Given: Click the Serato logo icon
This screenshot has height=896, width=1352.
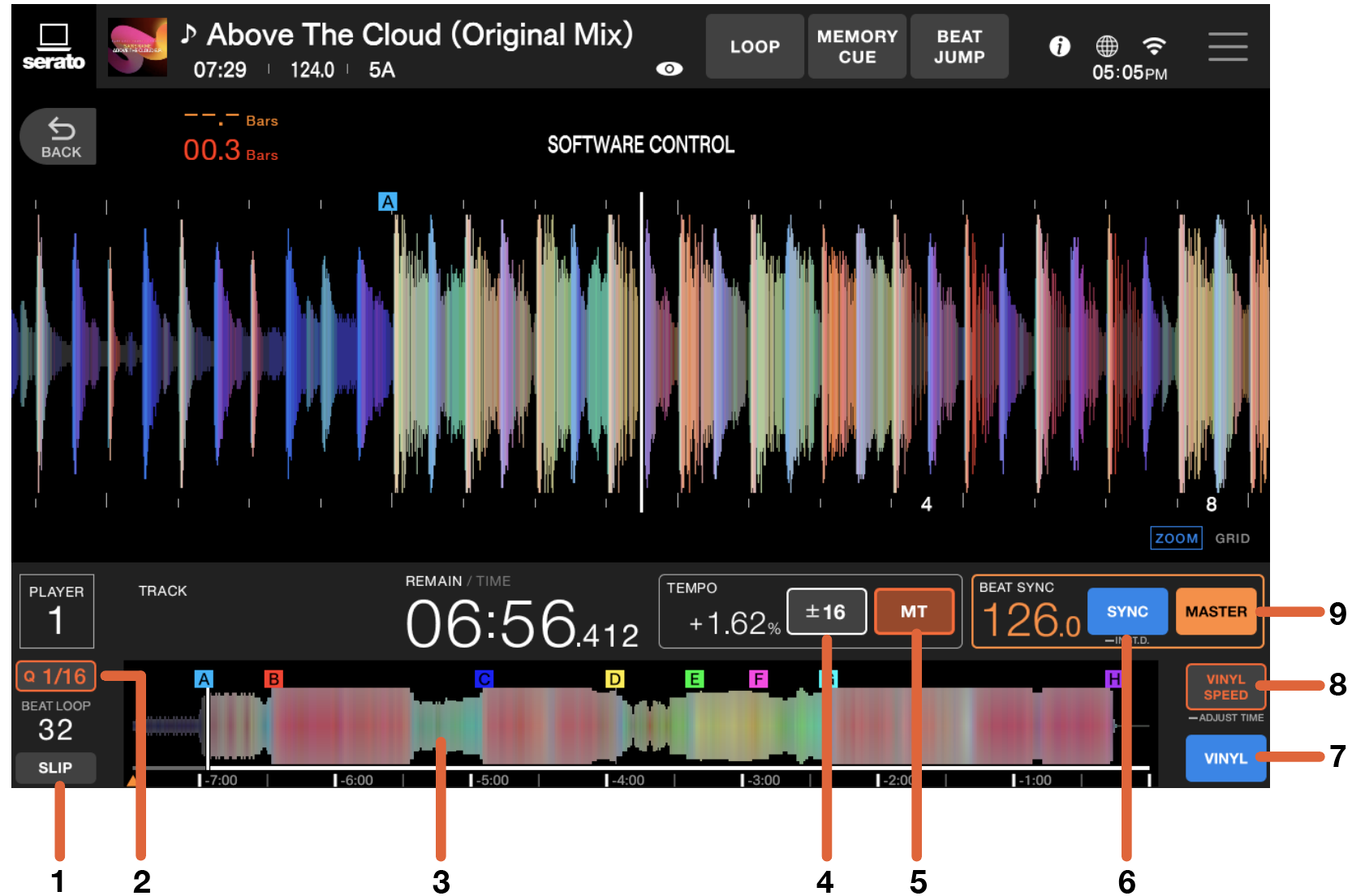Looking at the screenshot, I should 54,46.
